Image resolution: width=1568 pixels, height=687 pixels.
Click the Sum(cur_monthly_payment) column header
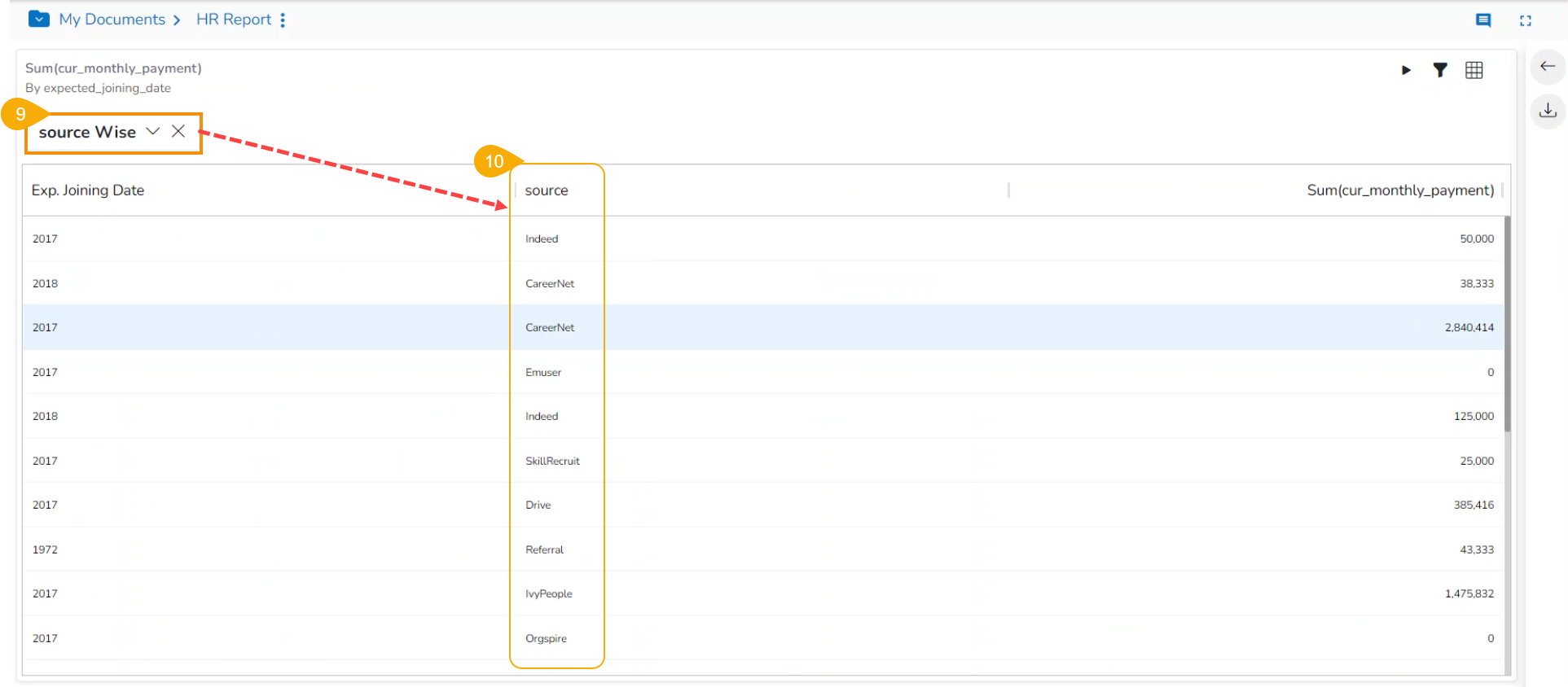point(1399,190)
